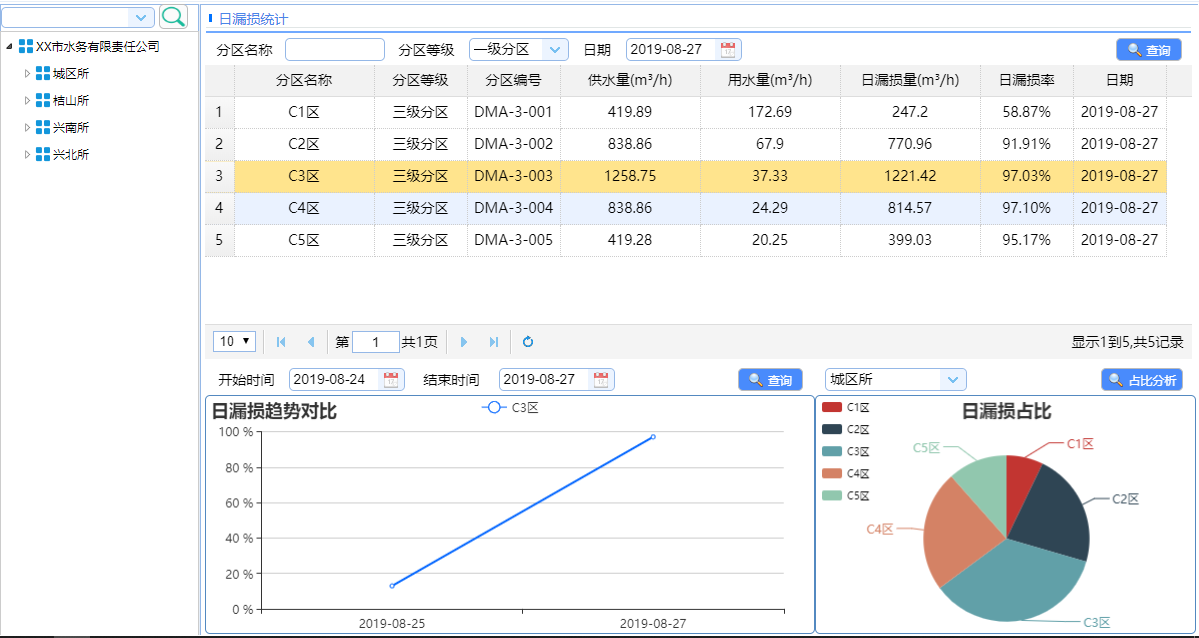The height and width of the screenshot is (638, 1199).
Task: Toggle the C4区 pie legend swatch
Action: click(832, 474)
